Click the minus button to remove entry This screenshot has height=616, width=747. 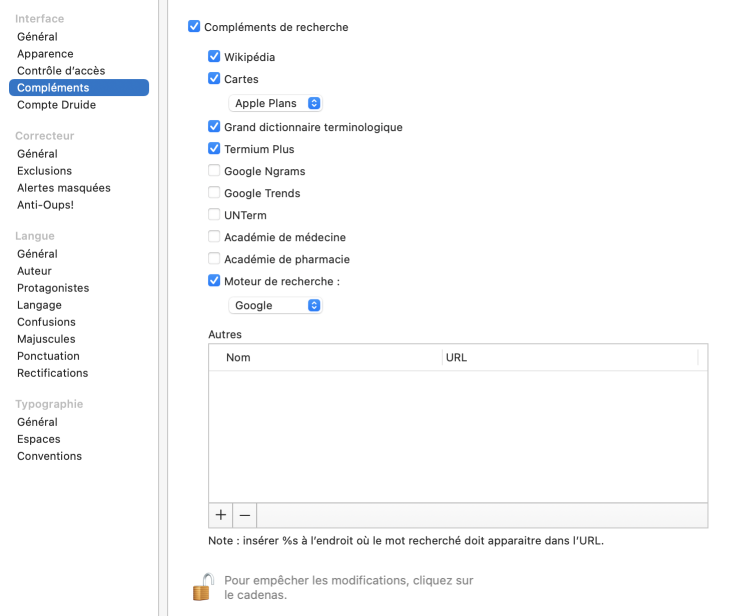[245, 515]
